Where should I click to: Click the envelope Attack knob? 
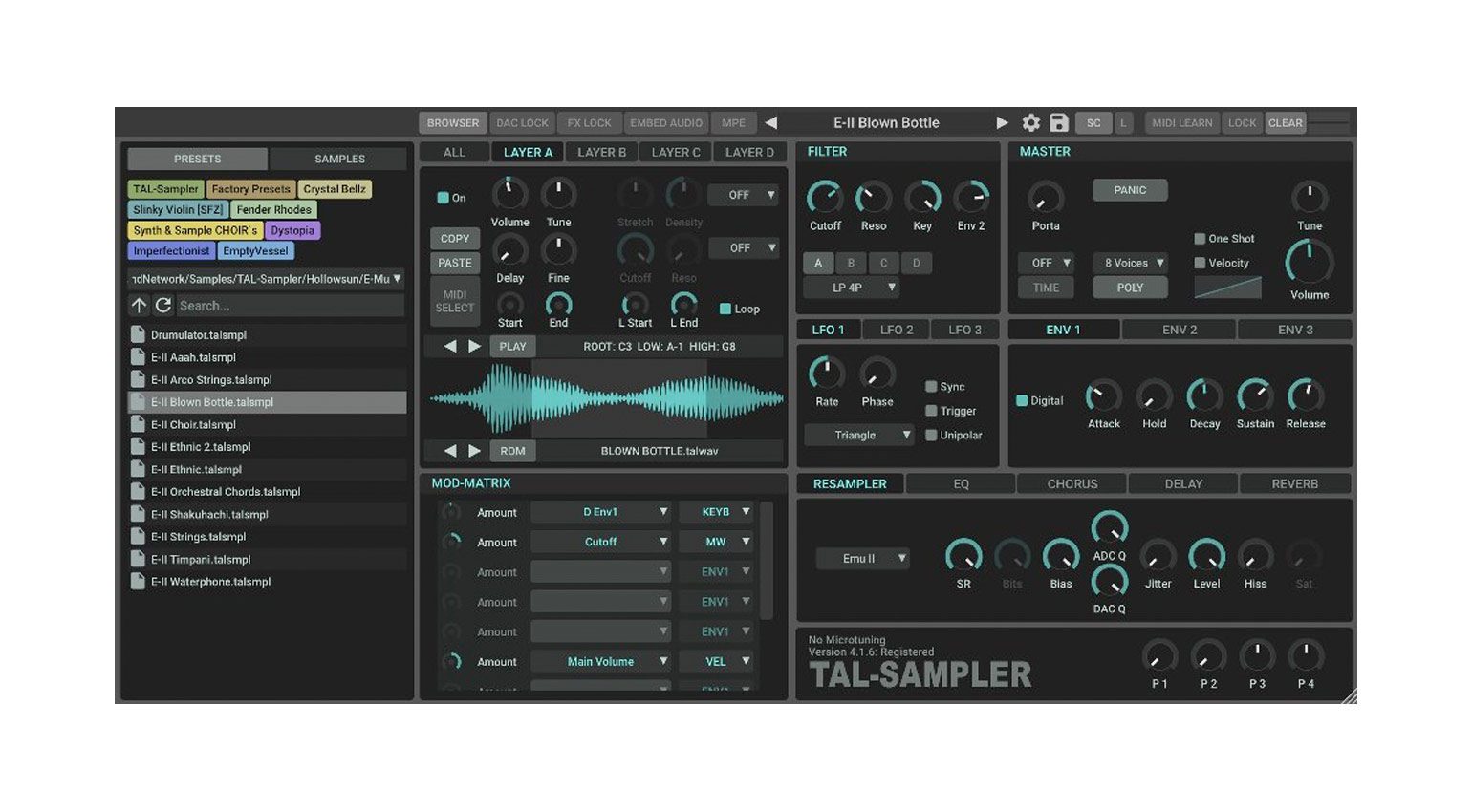pyautogui.click(x=1103, y=395)
